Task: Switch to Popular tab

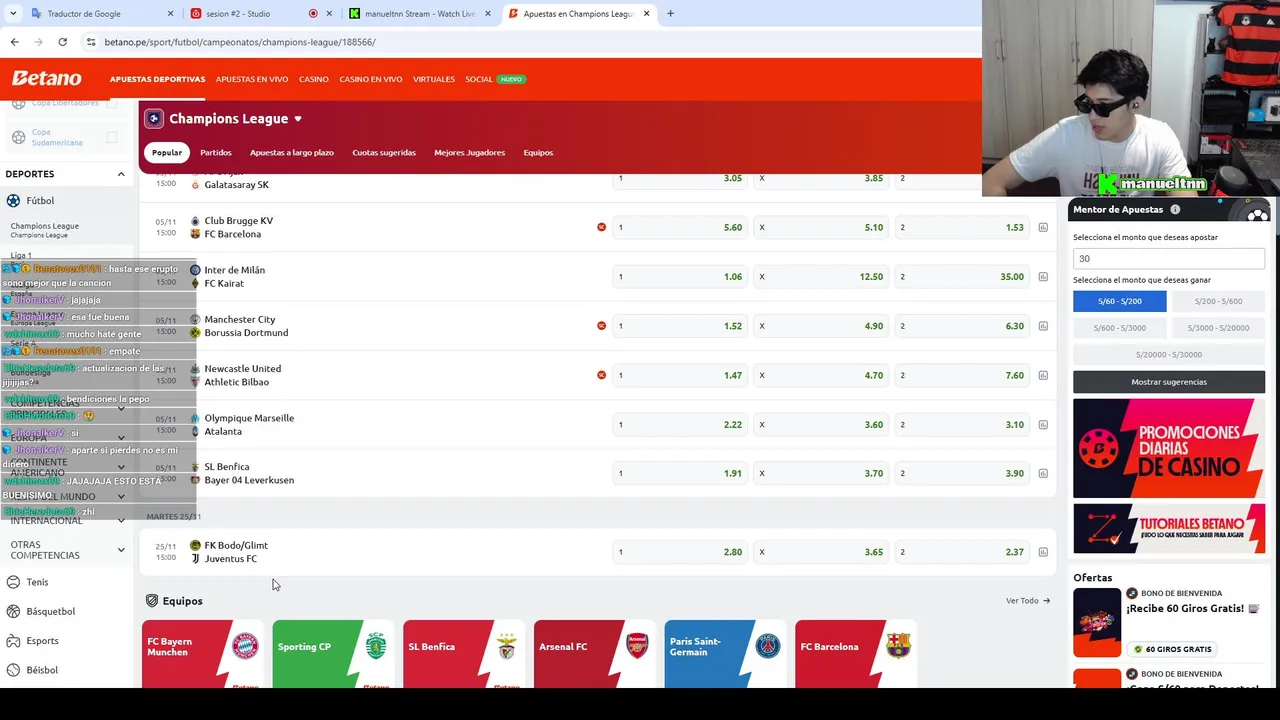Action: (x=167, y=153)
